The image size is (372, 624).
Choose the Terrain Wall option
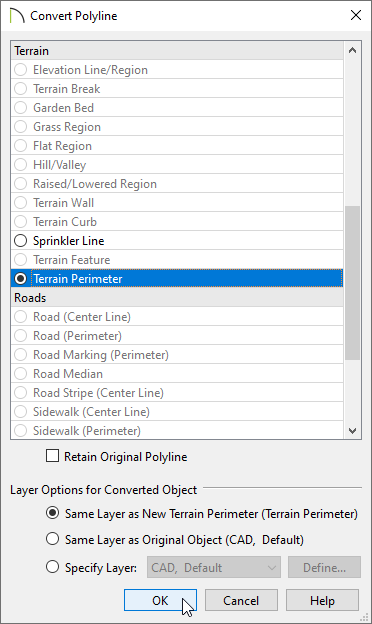[x=21, y=203]
